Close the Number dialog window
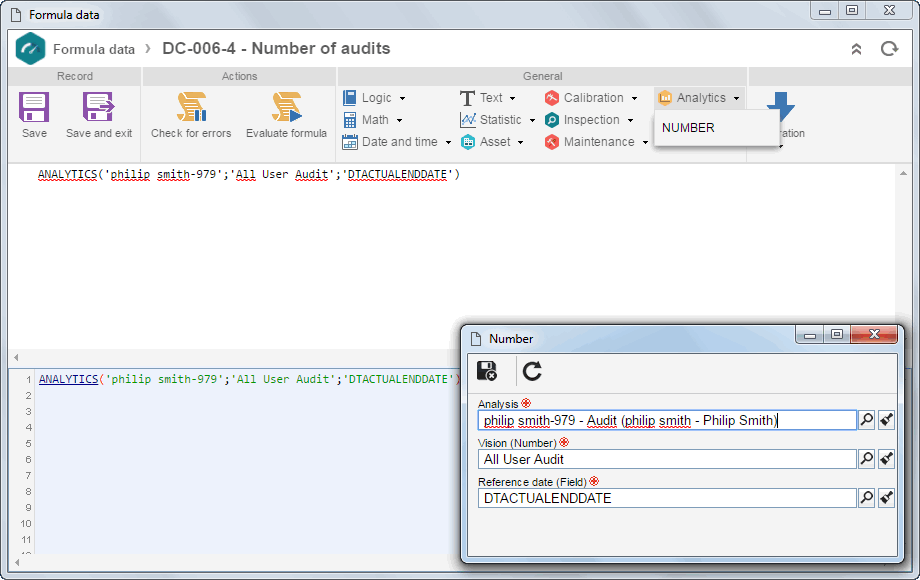This screenshot has height=580, width=920. point(874,334)
